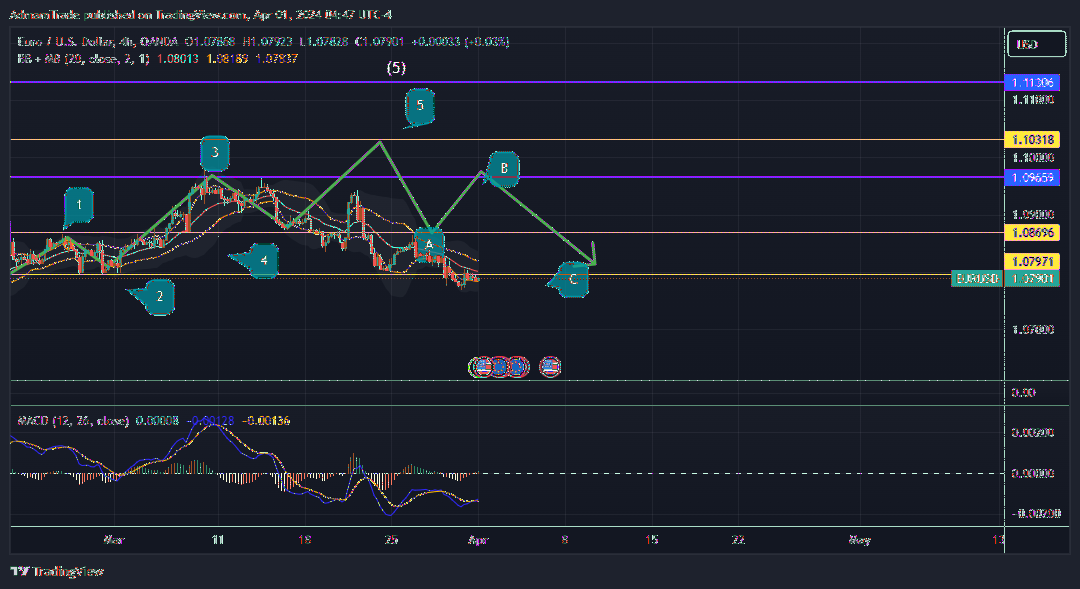This screenshot has width=1080, height=589.
Task: Open the TradingView logo link
Action: [57, 571]
